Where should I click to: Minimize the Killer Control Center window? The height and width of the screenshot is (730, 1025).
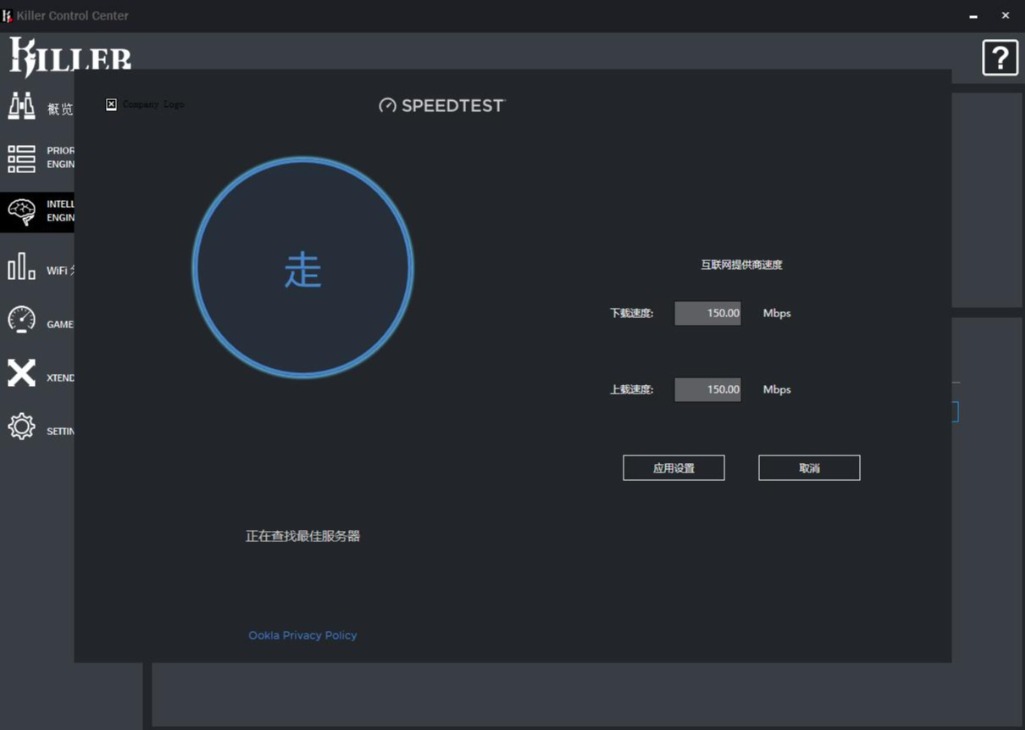tap(973, 16)
